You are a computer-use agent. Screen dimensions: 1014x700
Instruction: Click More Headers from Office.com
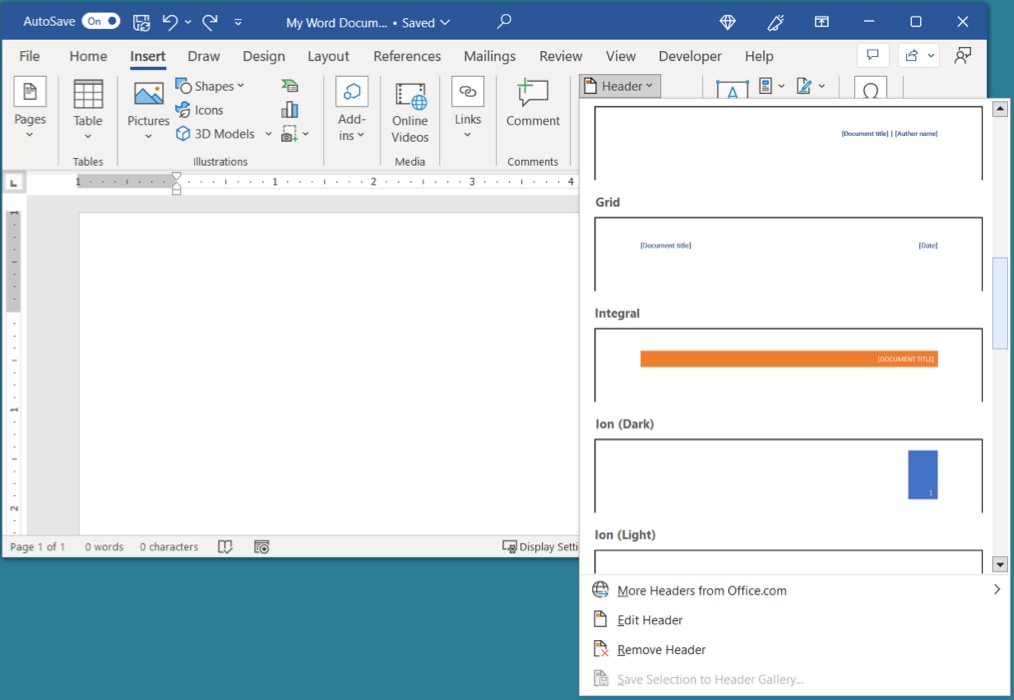pos(702,590)
